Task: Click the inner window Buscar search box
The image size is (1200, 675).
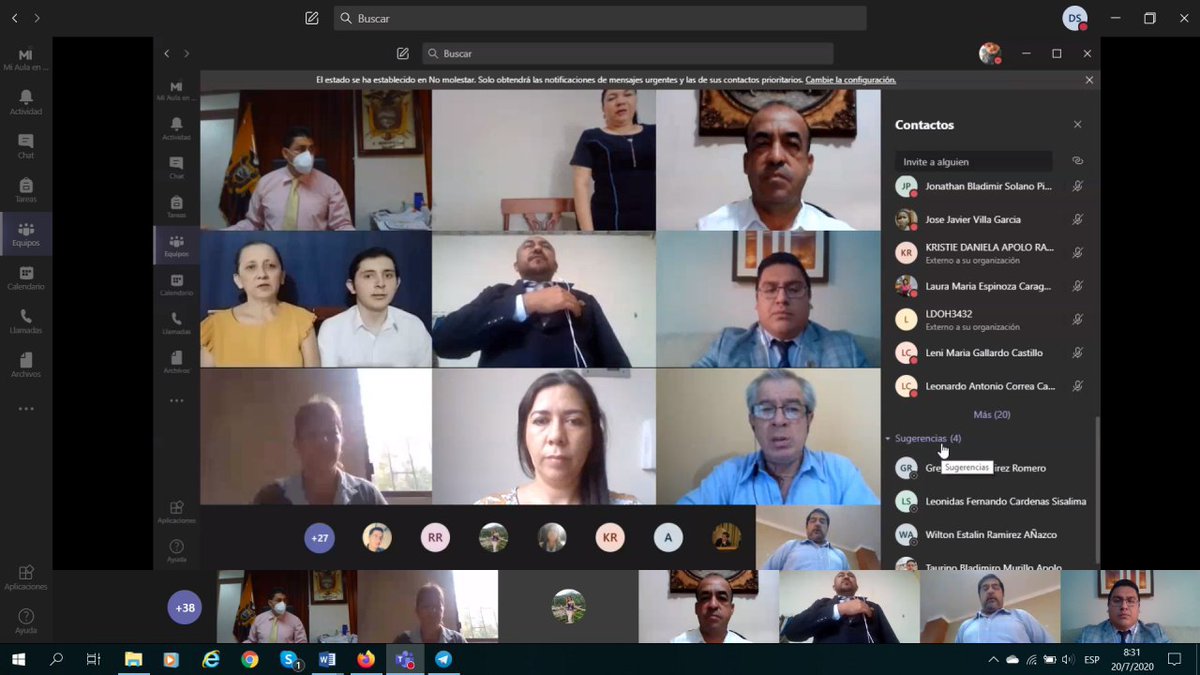Action: [627, 53]
